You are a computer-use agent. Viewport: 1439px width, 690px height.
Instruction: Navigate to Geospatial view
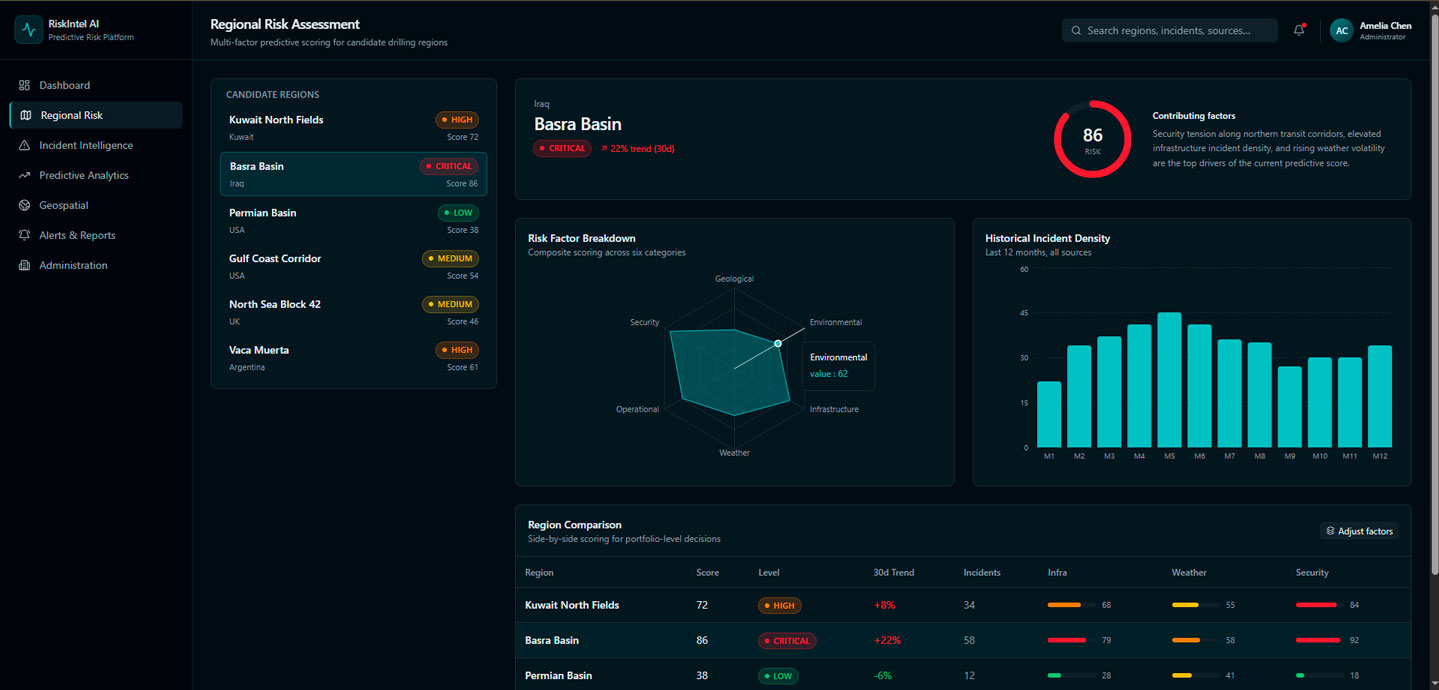(96, 205)
